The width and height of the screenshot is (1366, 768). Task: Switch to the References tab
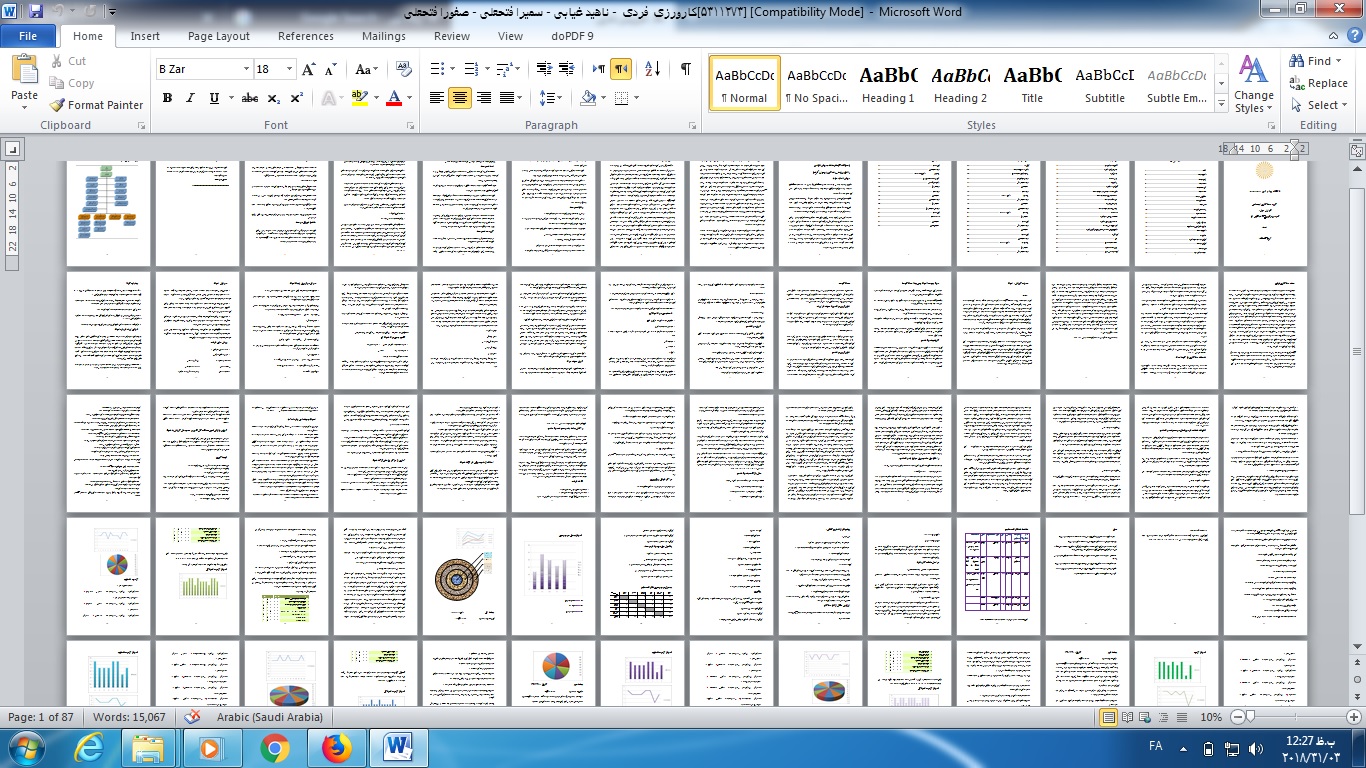(306, 36)
